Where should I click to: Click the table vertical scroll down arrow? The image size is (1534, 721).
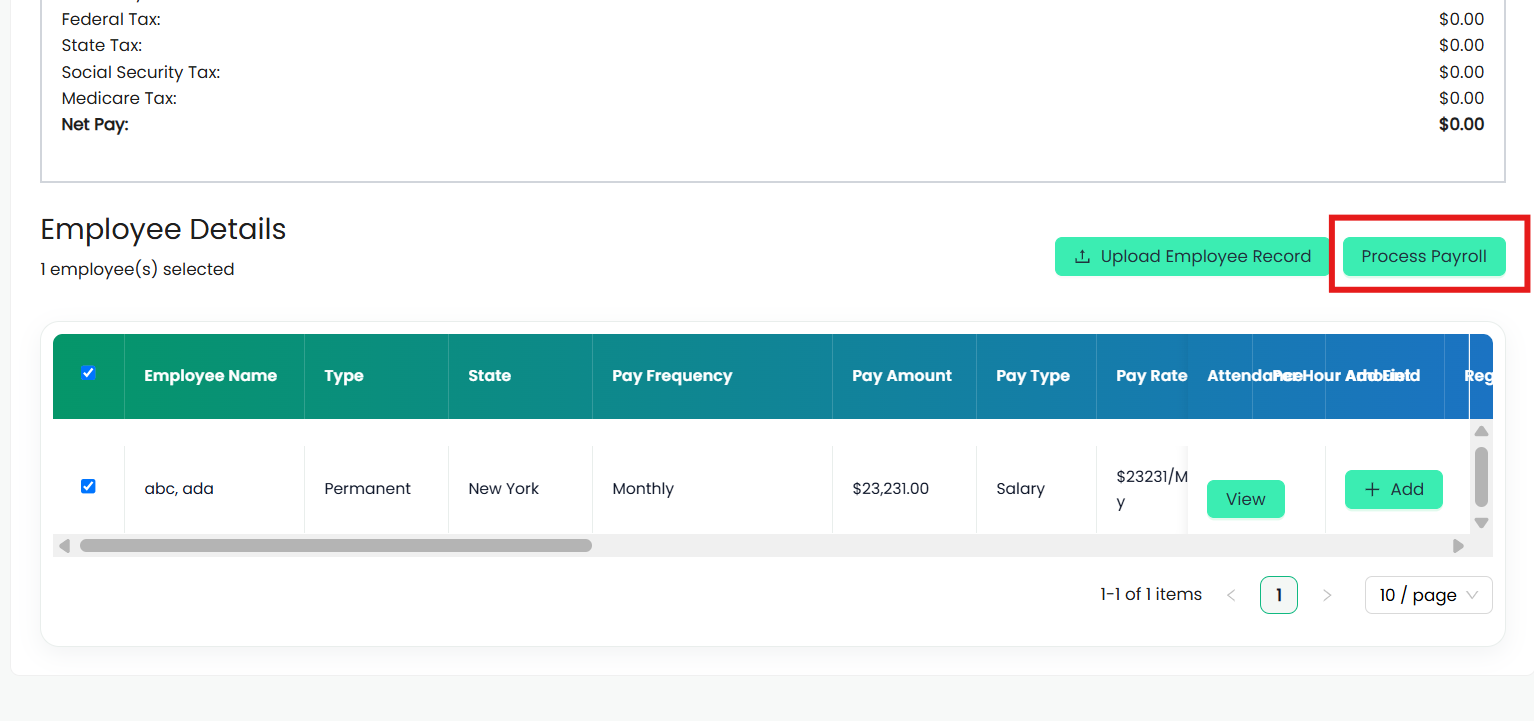[x=1482, y=522]
